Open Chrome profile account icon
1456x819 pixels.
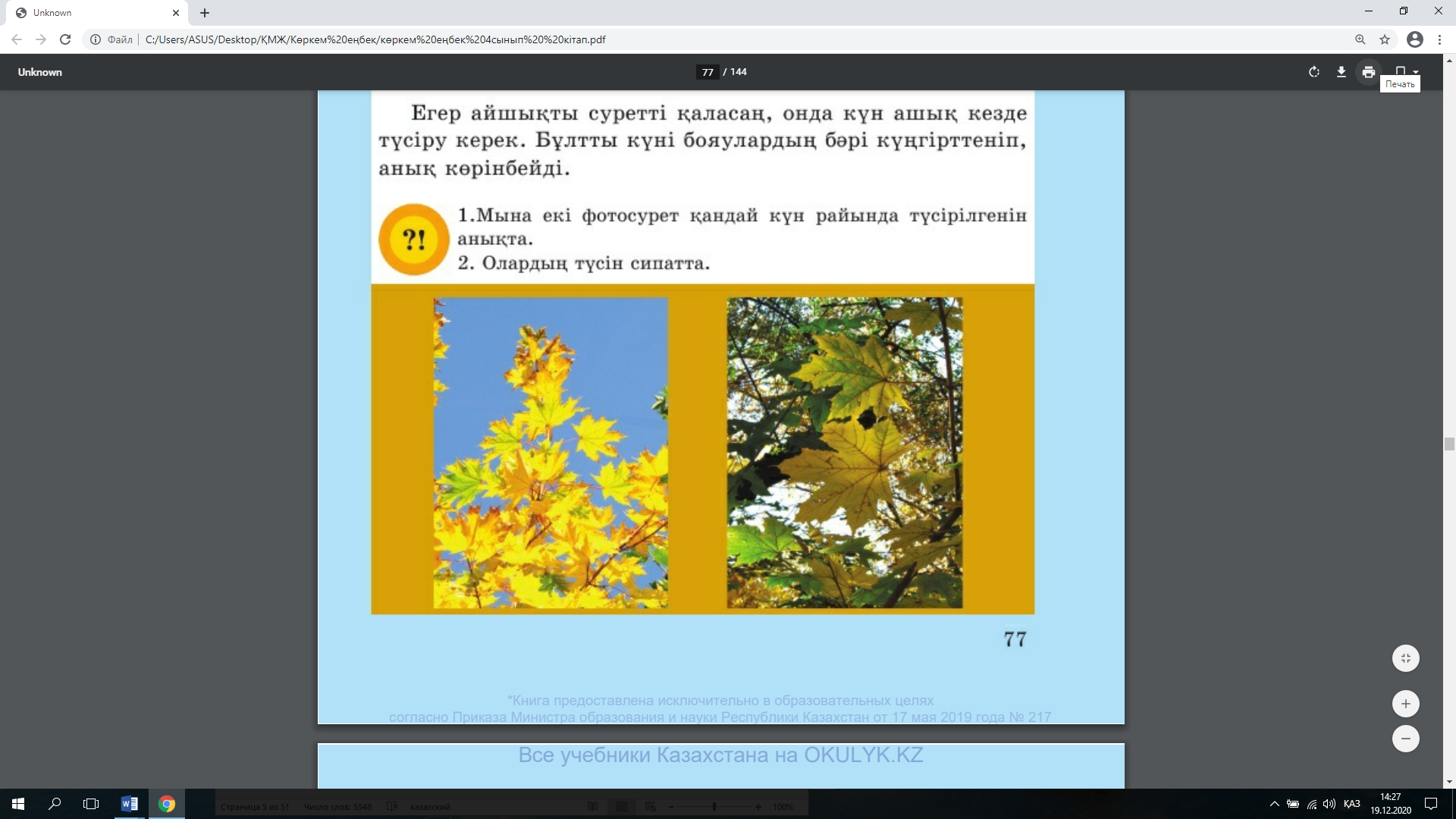click(x=1414, y=39)
